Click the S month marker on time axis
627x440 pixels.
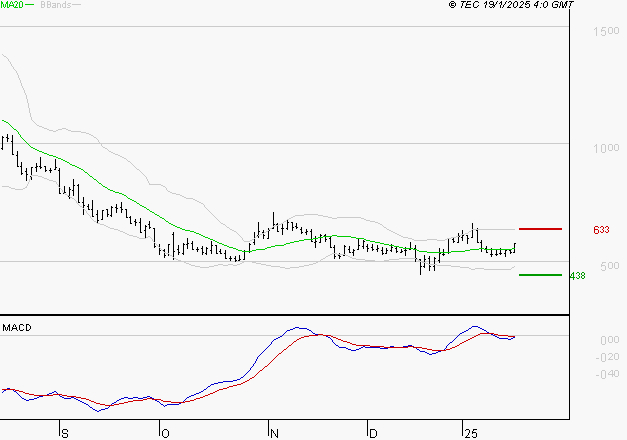click(x=65, y=434)
